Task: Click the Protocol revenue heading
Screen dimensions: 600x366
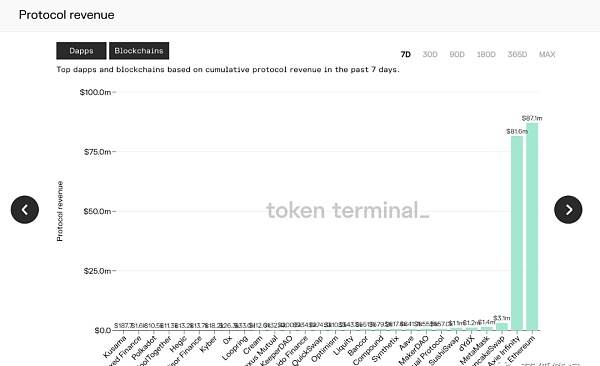Action: coord(67,15)
